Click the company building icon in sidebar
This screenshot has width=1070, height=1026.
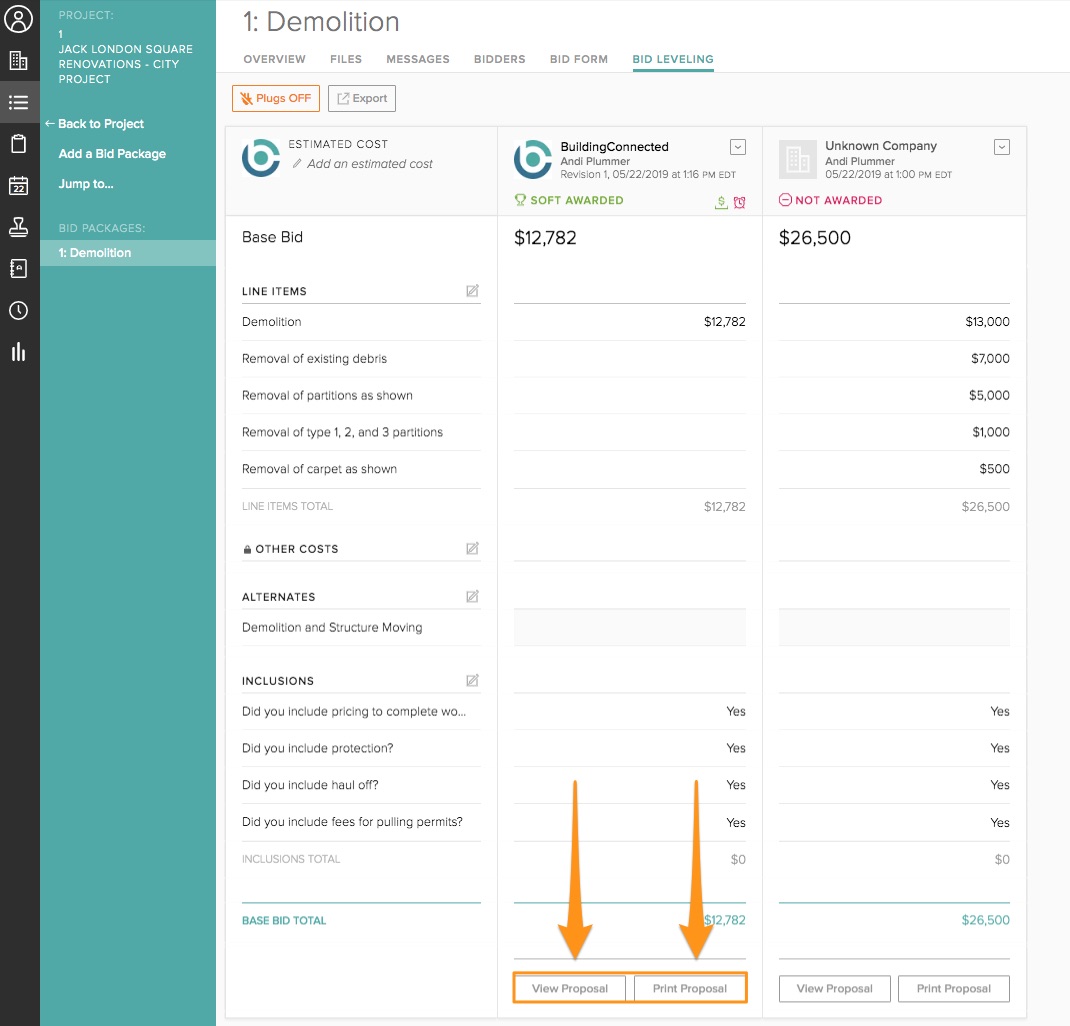[x=18, y=61]
